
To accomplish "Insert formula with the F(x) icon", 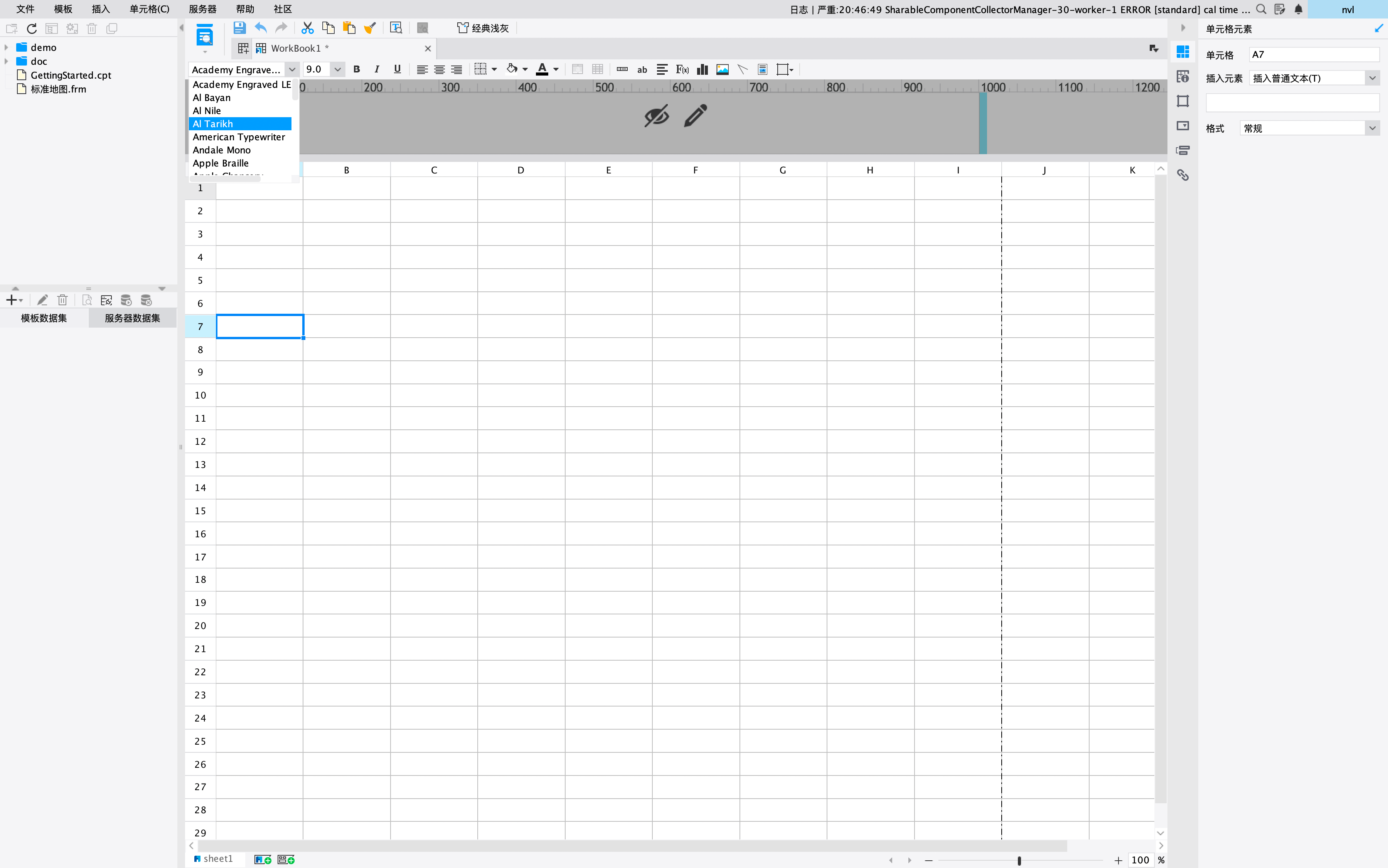I will (x=682, y=69).
